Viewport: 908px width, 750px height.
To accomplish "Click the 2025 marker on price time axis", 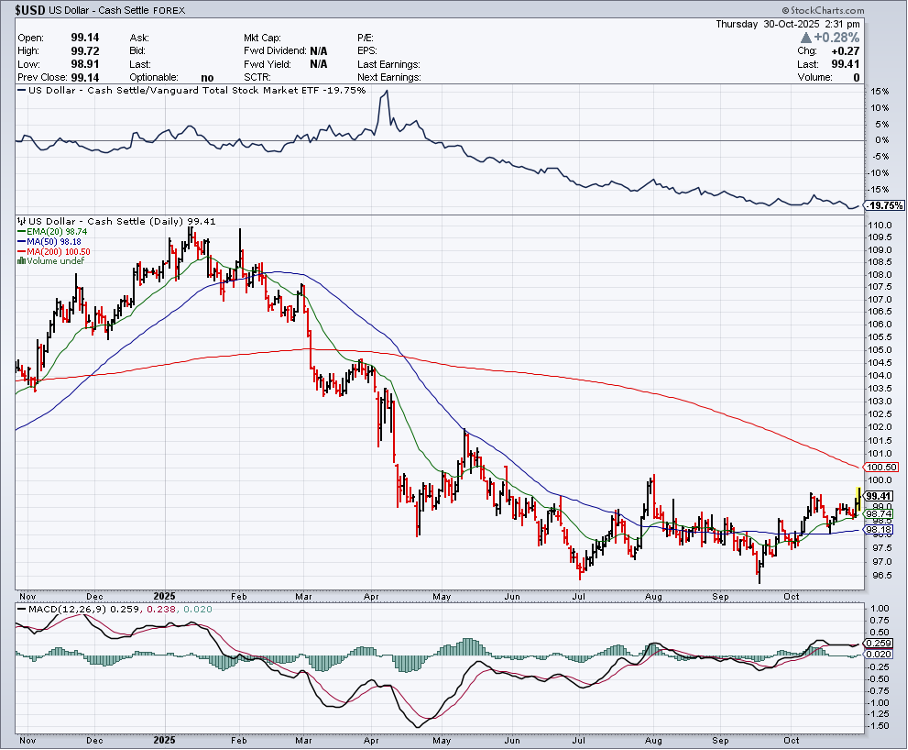I will click(164, 595).
